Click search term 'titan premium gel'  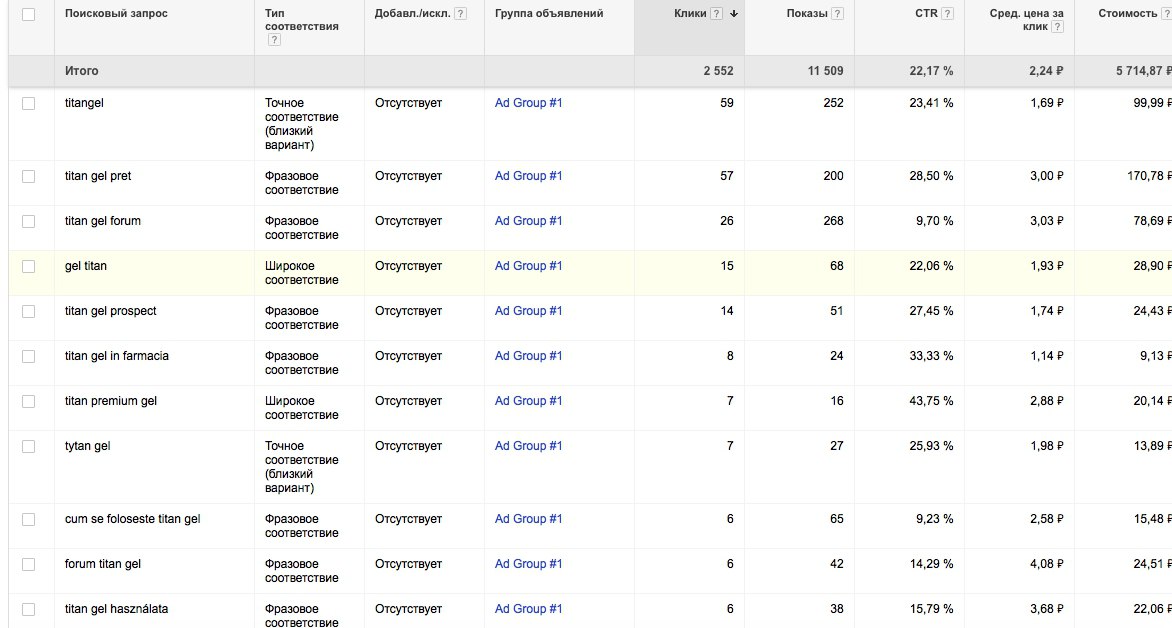(x=111, y=401)
